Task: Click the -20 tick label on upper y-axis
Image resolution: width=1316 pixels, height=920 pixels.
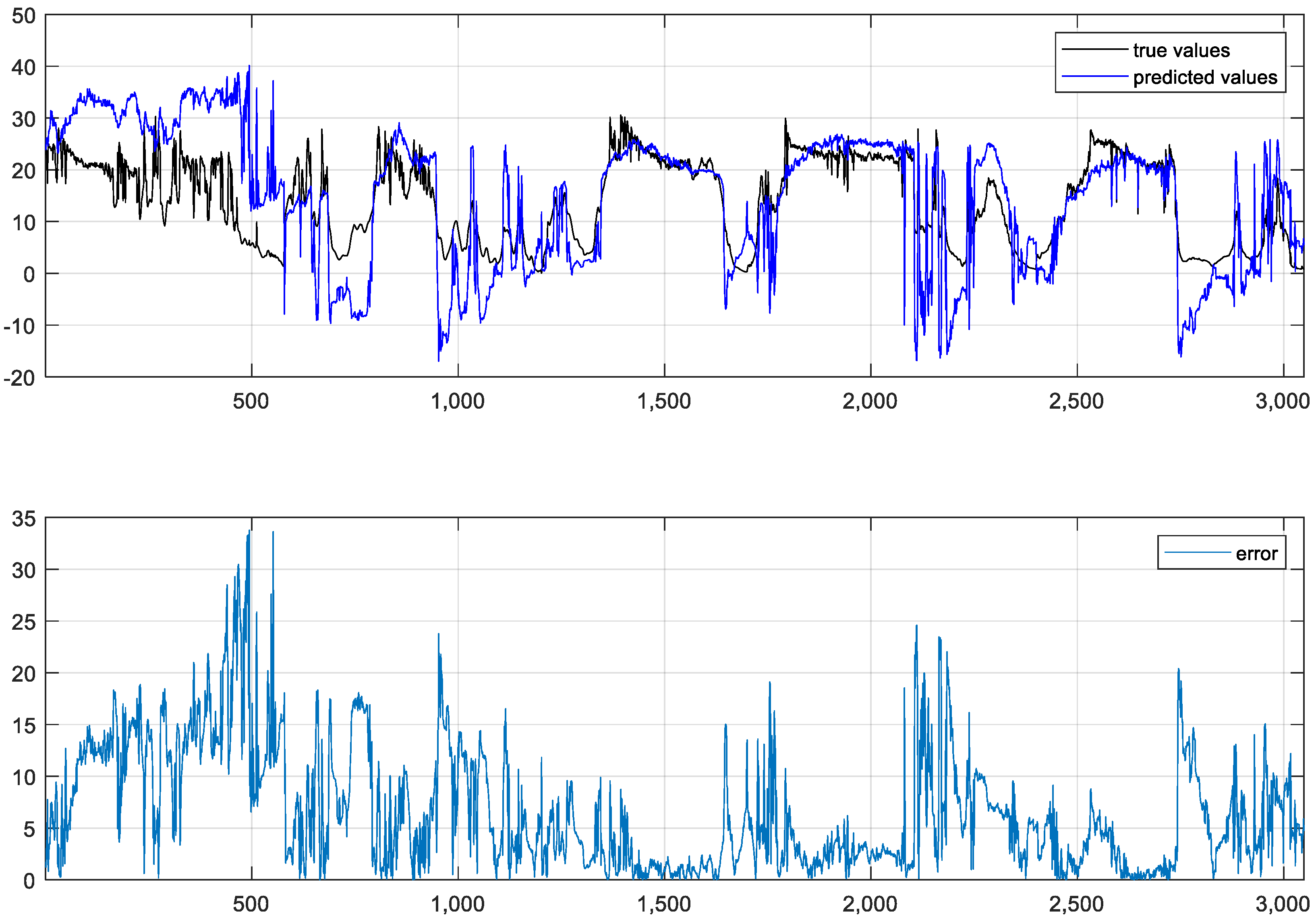Action: (x=19, y=378)
